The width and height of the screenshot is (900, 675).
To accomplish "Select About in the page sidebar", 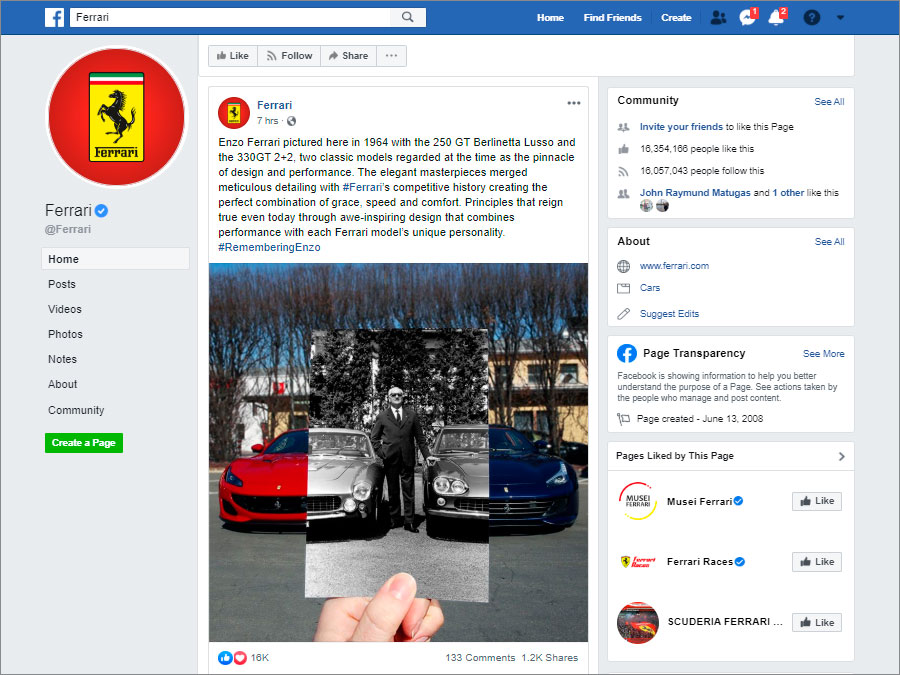I will 63,385.
